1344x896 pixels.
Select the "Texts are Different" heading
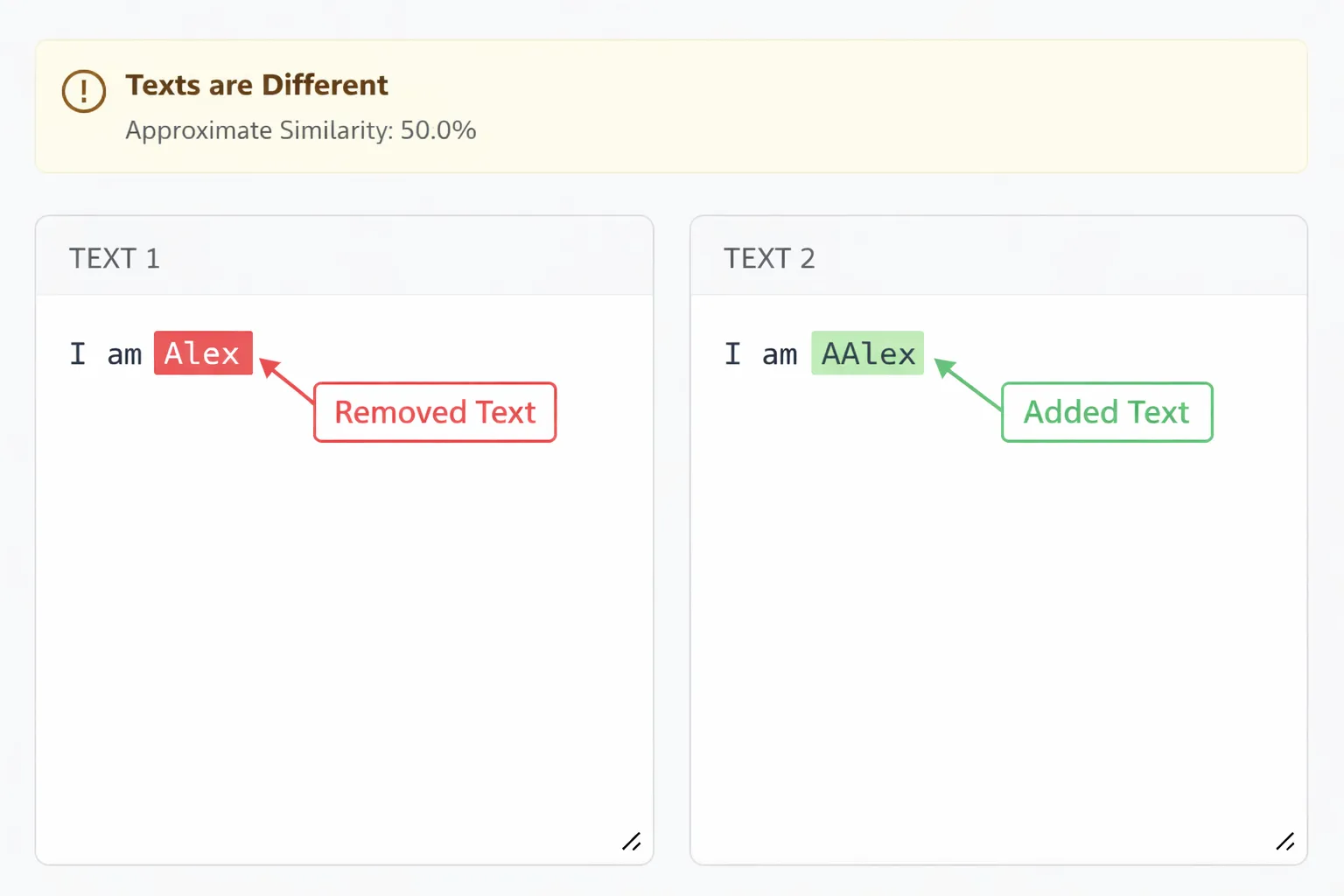point(256,85)
